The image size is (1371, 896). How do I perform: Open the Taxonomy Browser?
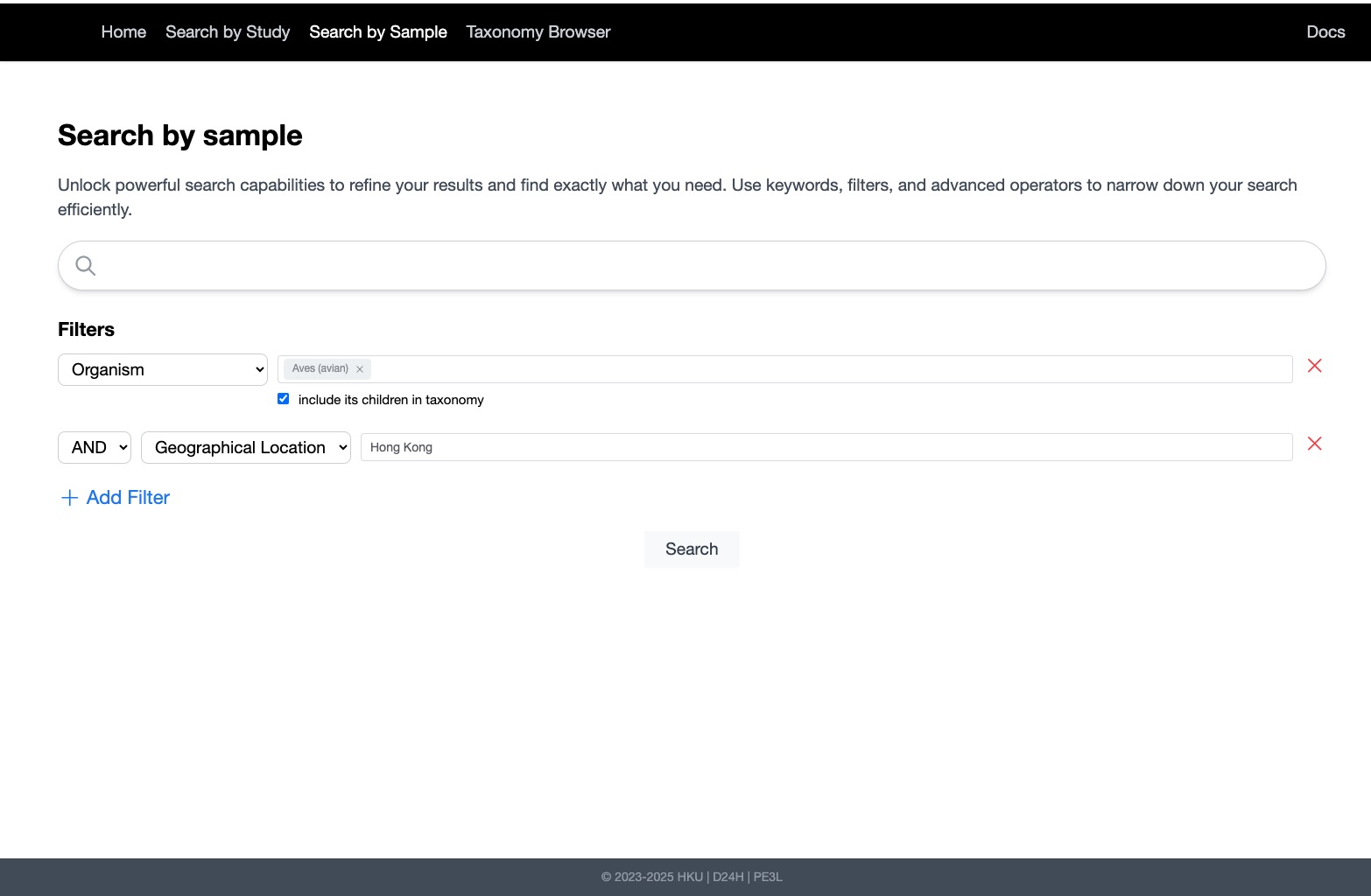click(538, 32)
